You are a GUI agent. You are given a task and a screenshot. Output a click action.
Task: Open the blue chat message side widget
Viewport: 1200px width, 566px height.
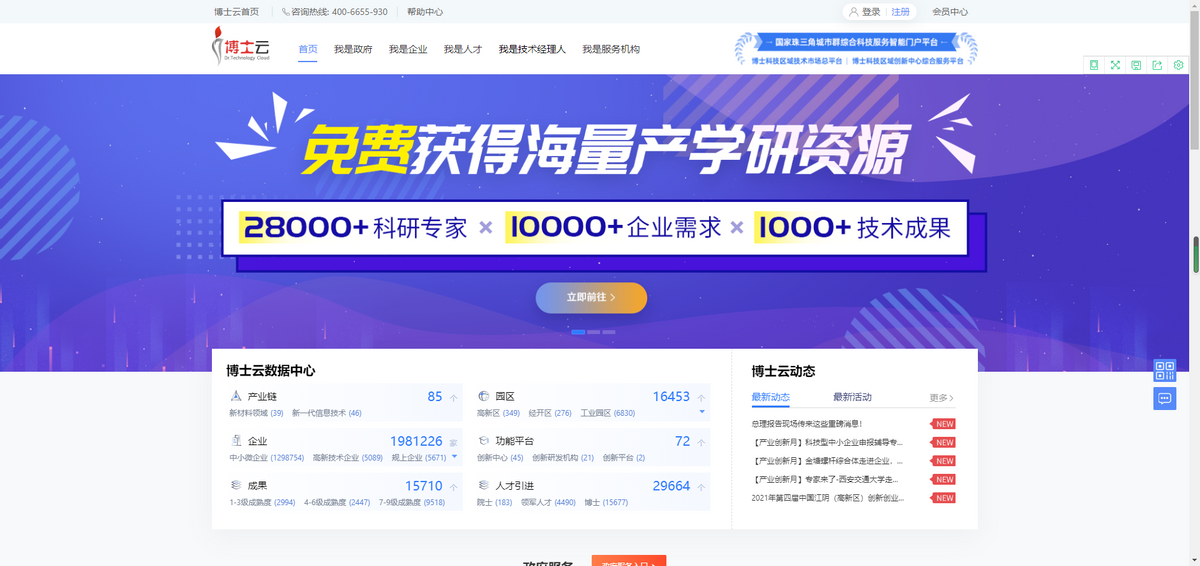tap(1164, 397)
